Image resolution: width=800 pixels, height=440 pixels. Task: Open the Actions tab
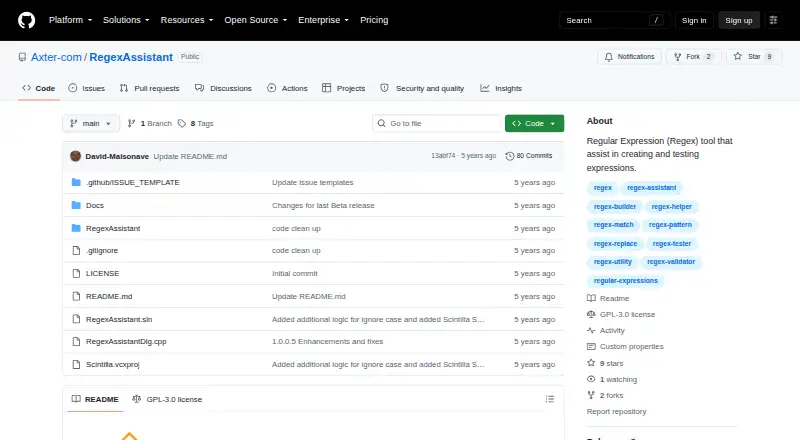coord(287,88)
